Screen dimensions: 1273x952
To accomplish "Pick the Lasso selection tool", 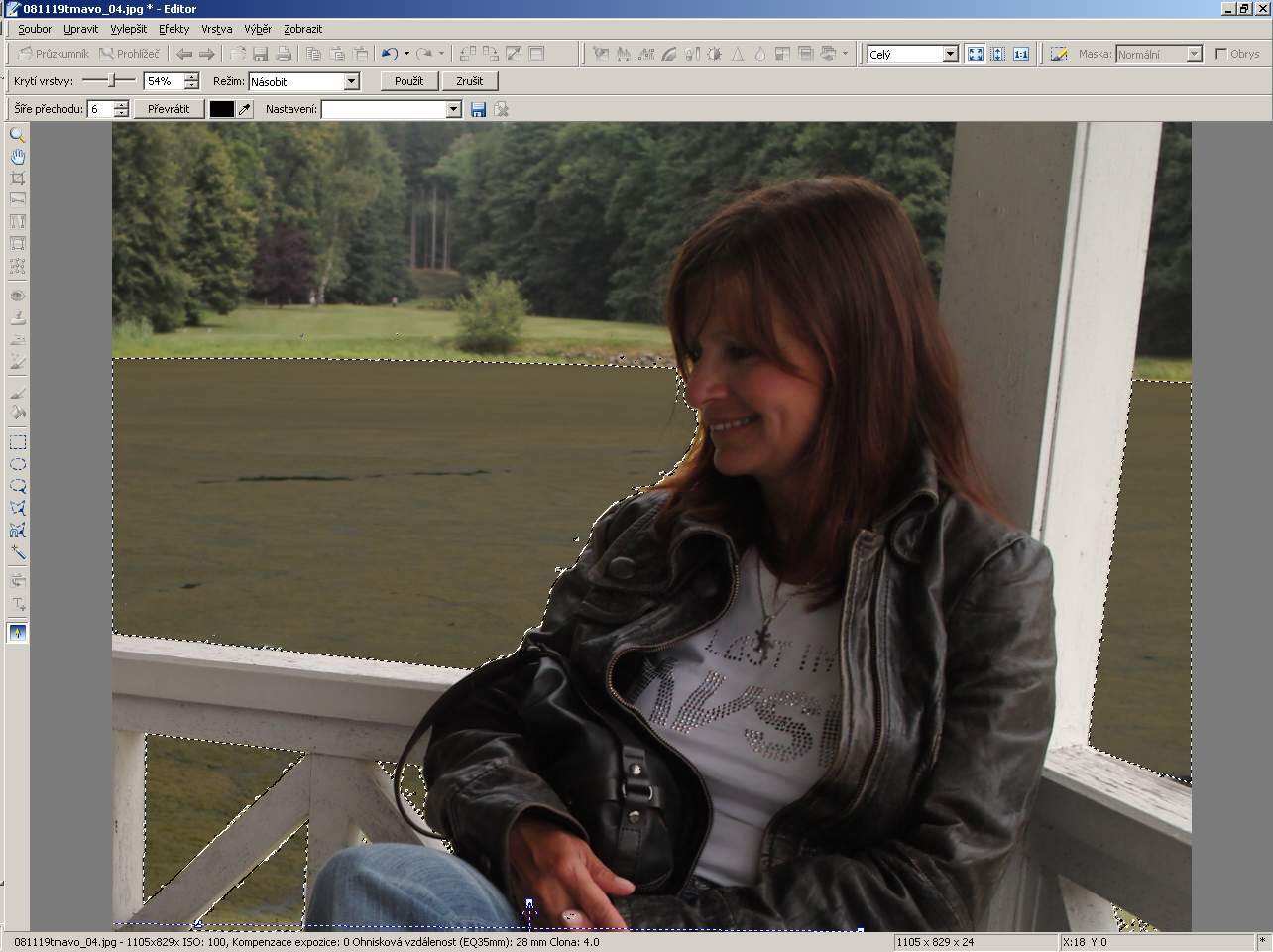I will [x=17, y=486].
